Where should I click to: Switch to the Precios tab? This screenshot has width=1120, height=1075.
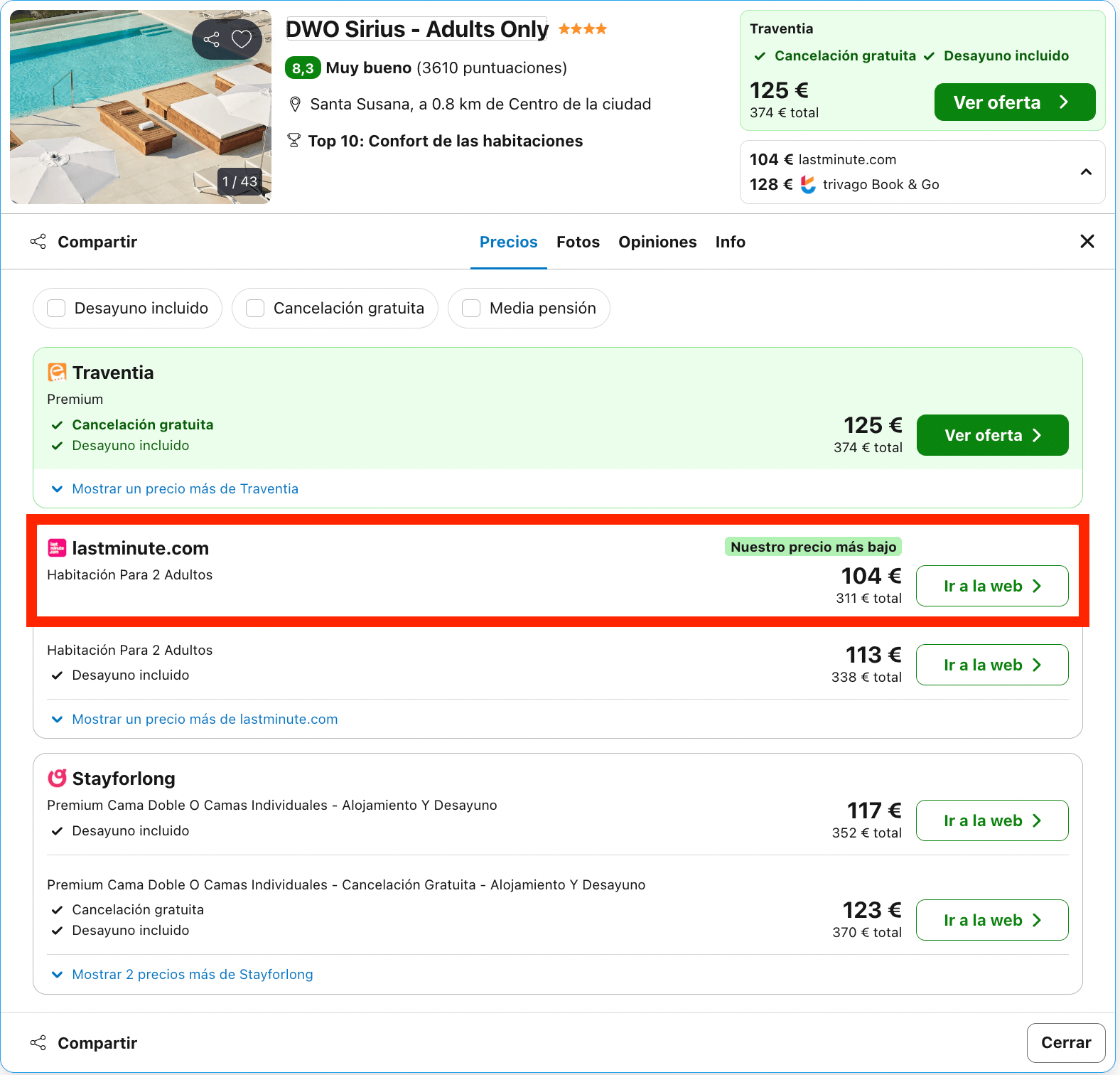pos(509,242)
